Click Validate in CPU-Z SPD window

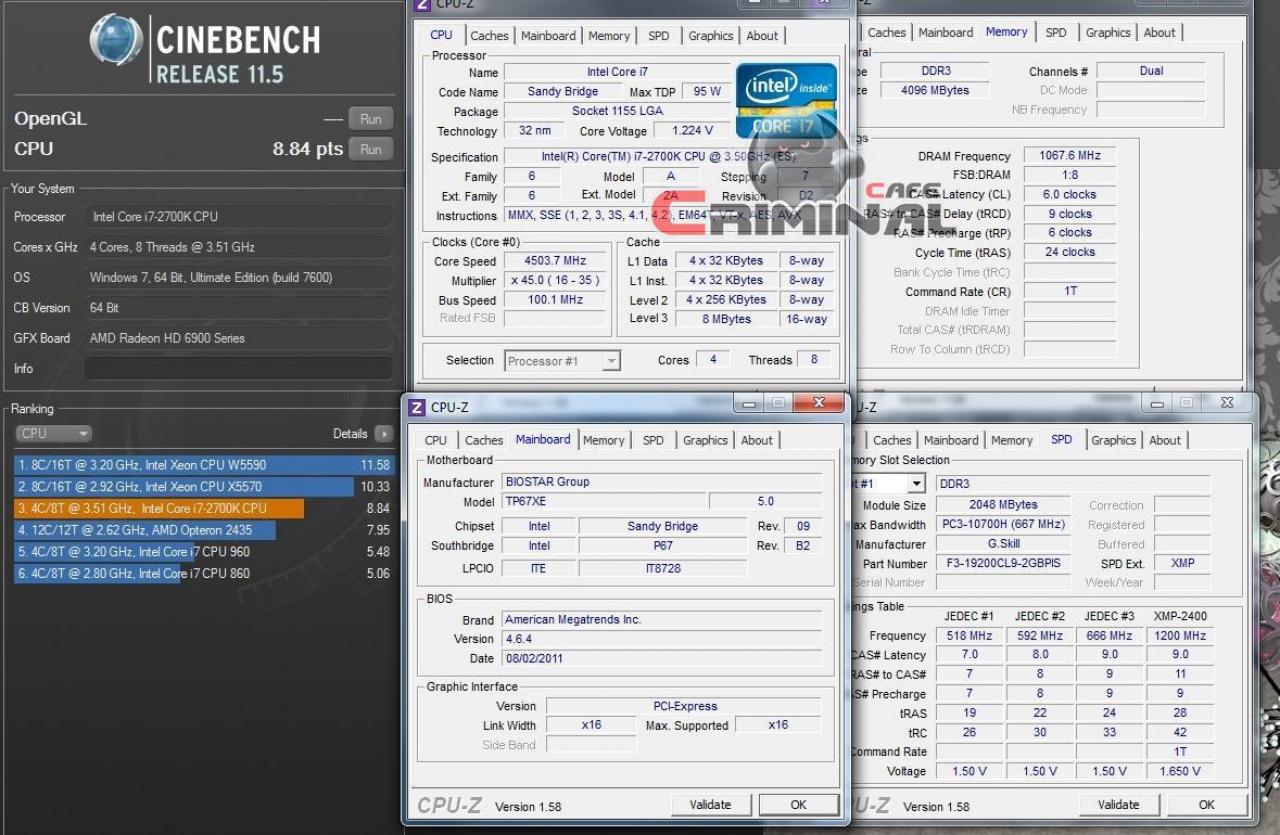pyautogui.click(x=1118, y=805)
